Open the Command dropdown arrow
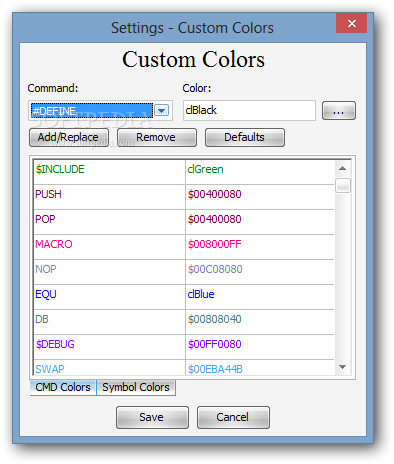This screenshot has width=394, height=464. click(x=162, y=110)
